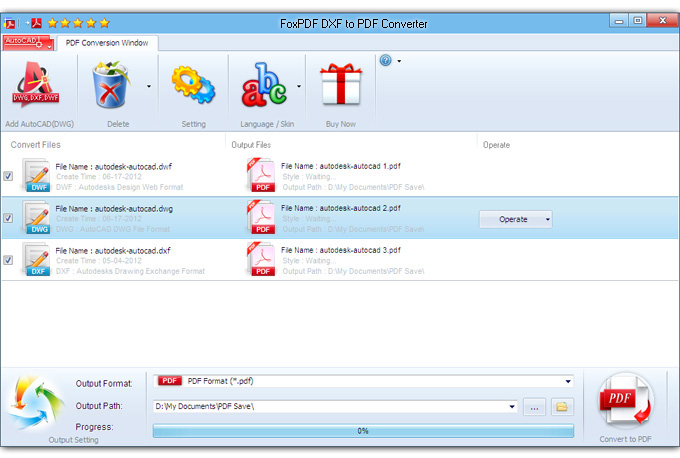This screenshot has width=680, height=458.
Task: Uncheck the autodesk-autocad.dwf checkbox
Action: [x=8, y=176]
